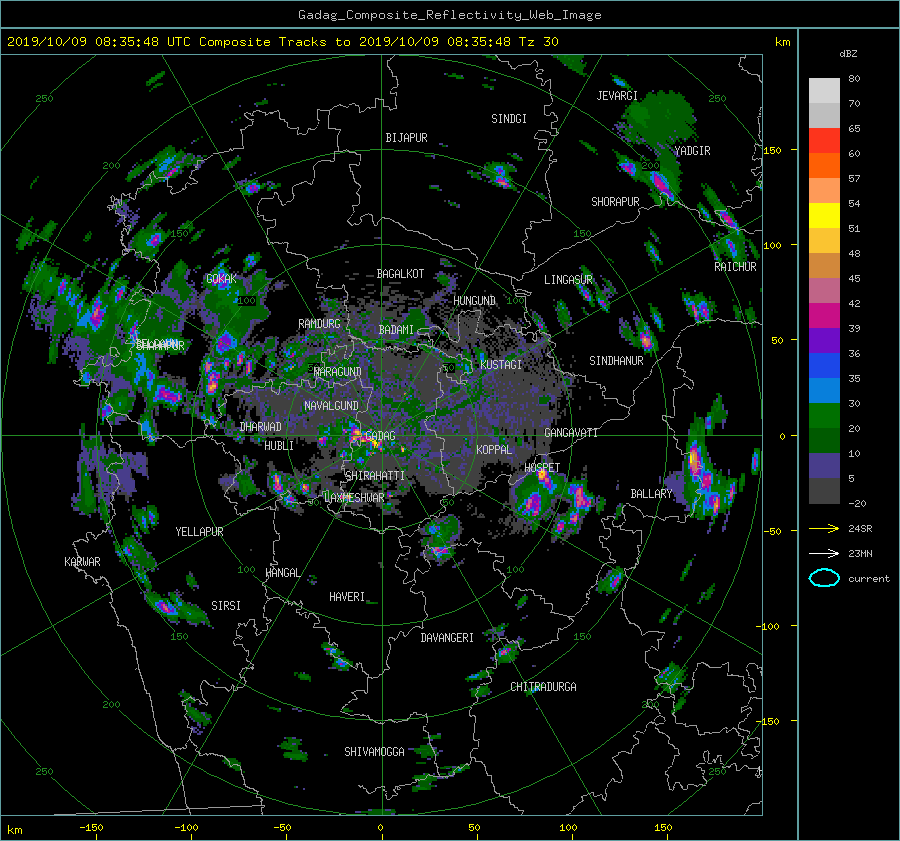This screenshot has width=900, height=841.
Task: Select the LINGASUR city label
Action: (568, 280)
